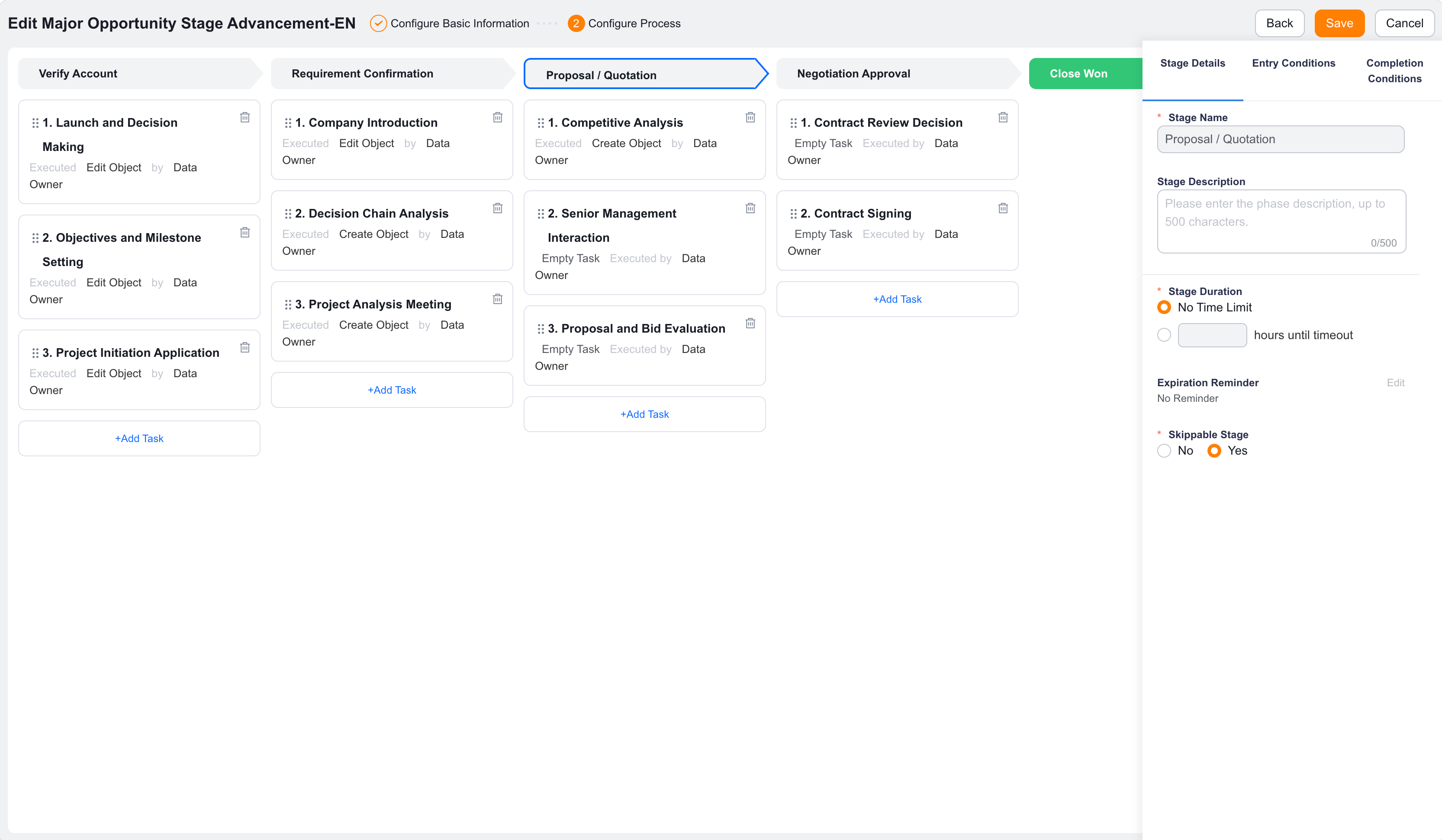
Task: Add a task under Requirement Confirmation
Action: tap(392, 390)
